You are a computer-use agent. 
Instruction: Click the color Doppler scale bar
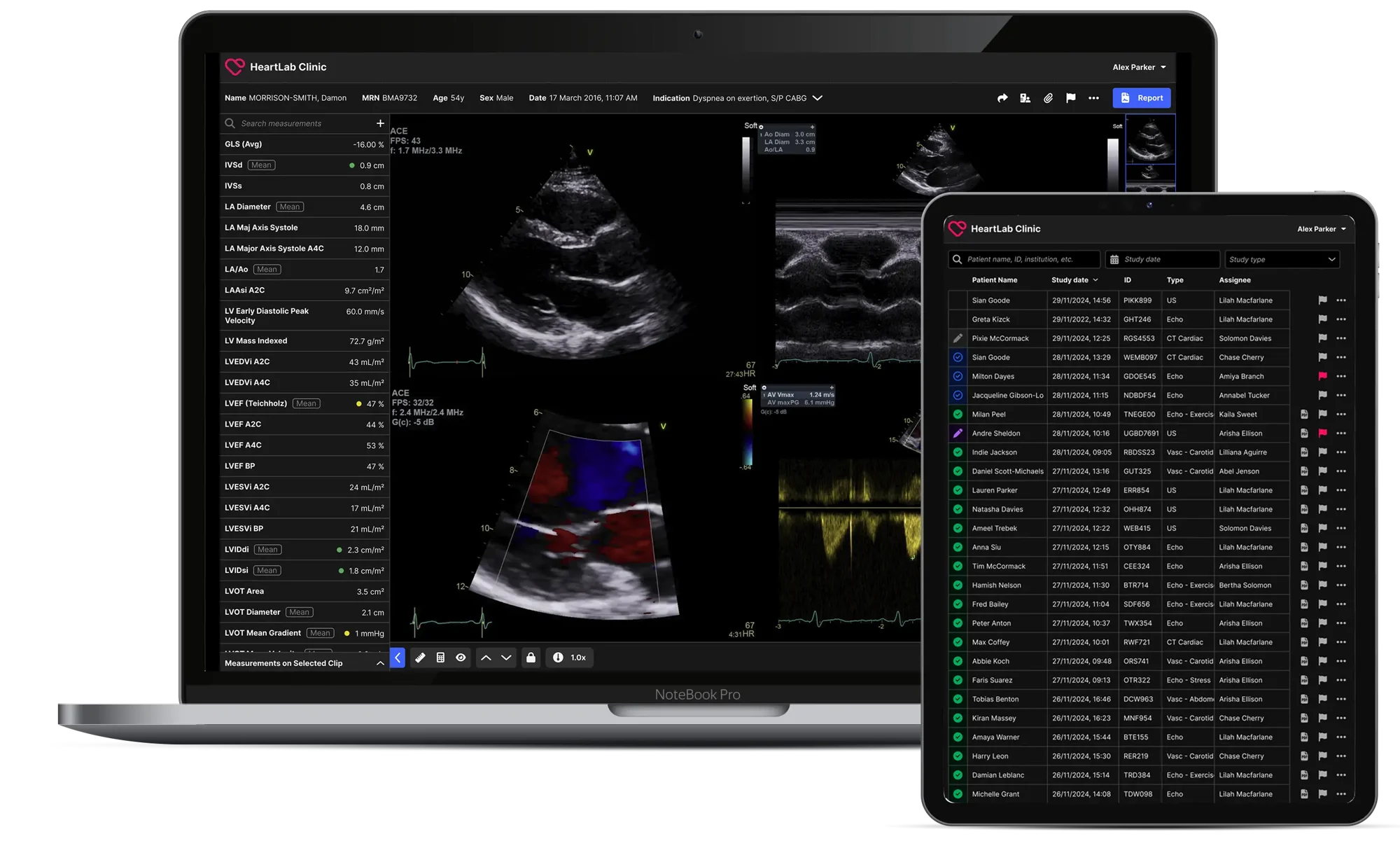[748, 431]
